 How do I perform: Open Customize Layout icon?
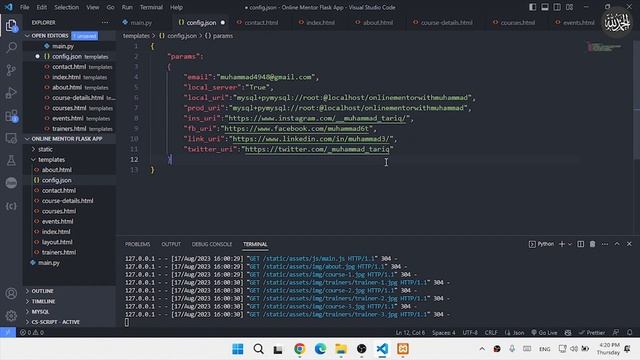tap(569, 7)
